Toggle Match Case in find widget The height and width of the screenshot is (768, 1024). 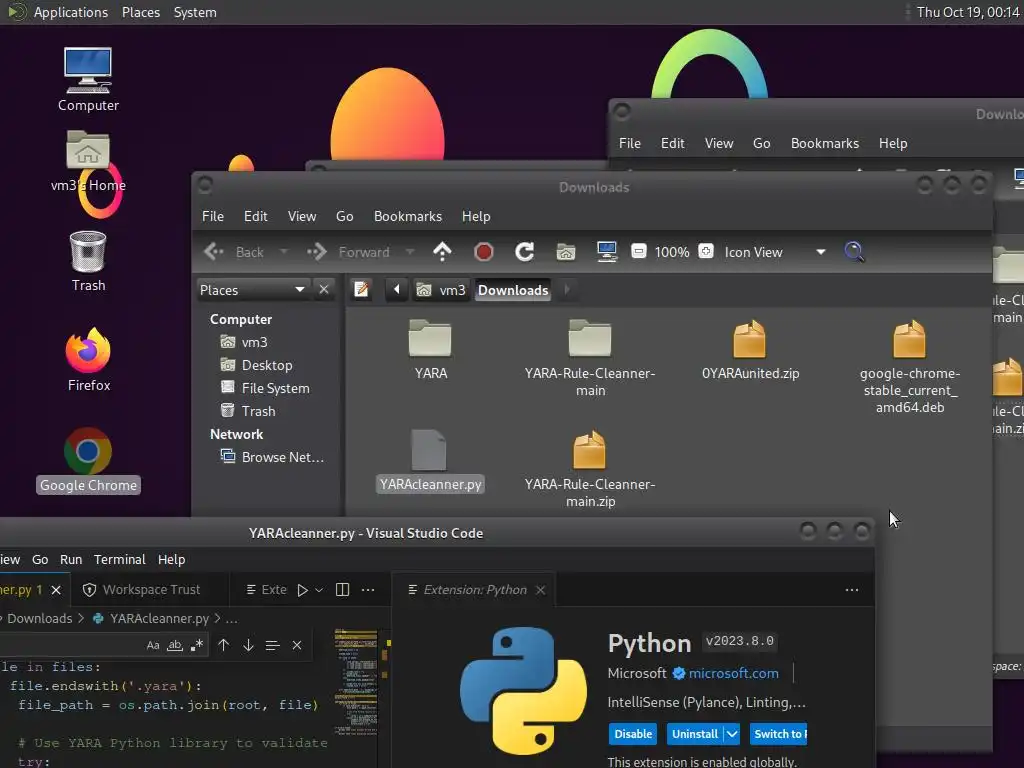(153, 645)
